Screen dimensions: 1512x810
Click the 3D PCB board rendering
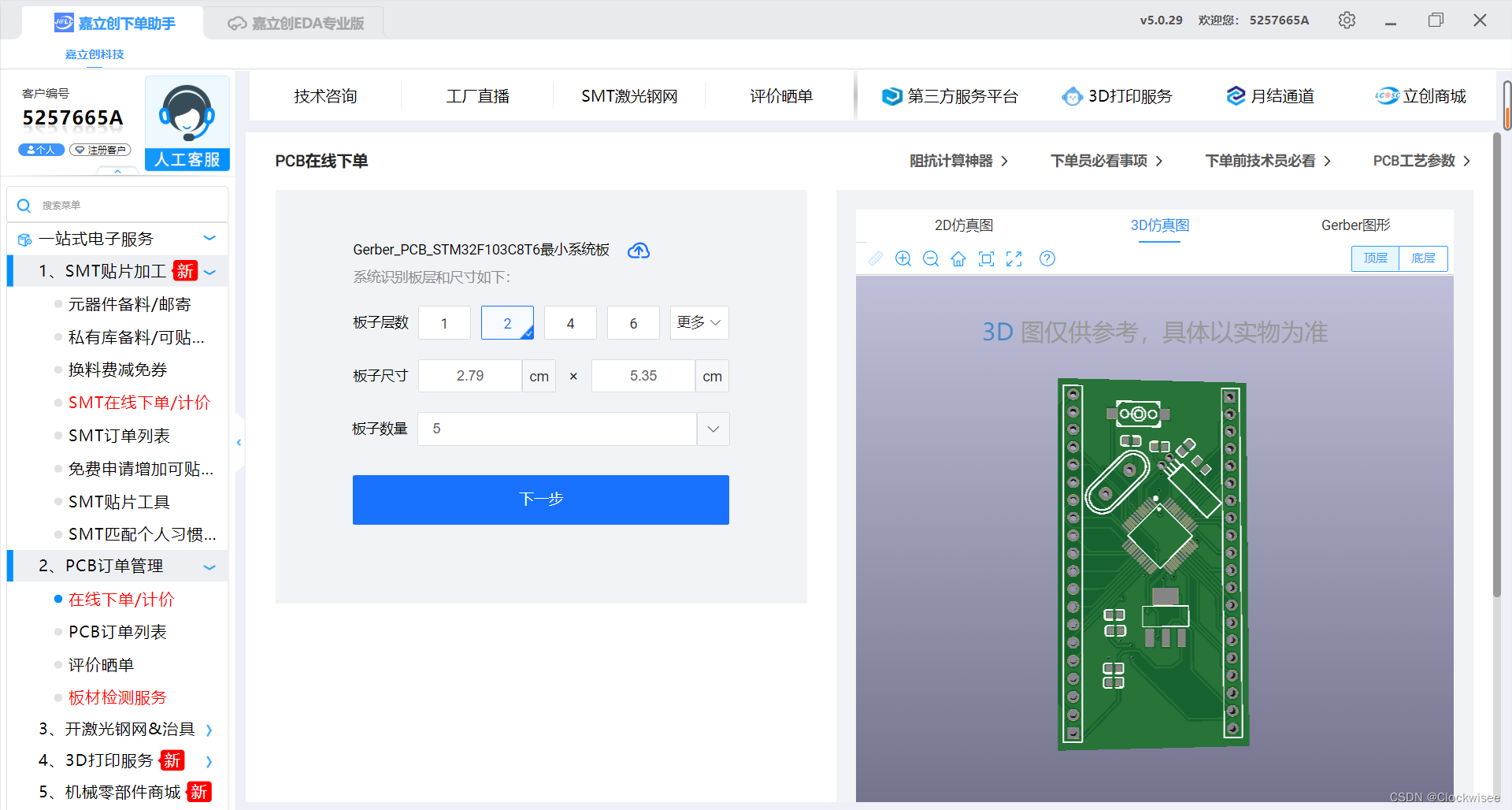point(1154,563)
